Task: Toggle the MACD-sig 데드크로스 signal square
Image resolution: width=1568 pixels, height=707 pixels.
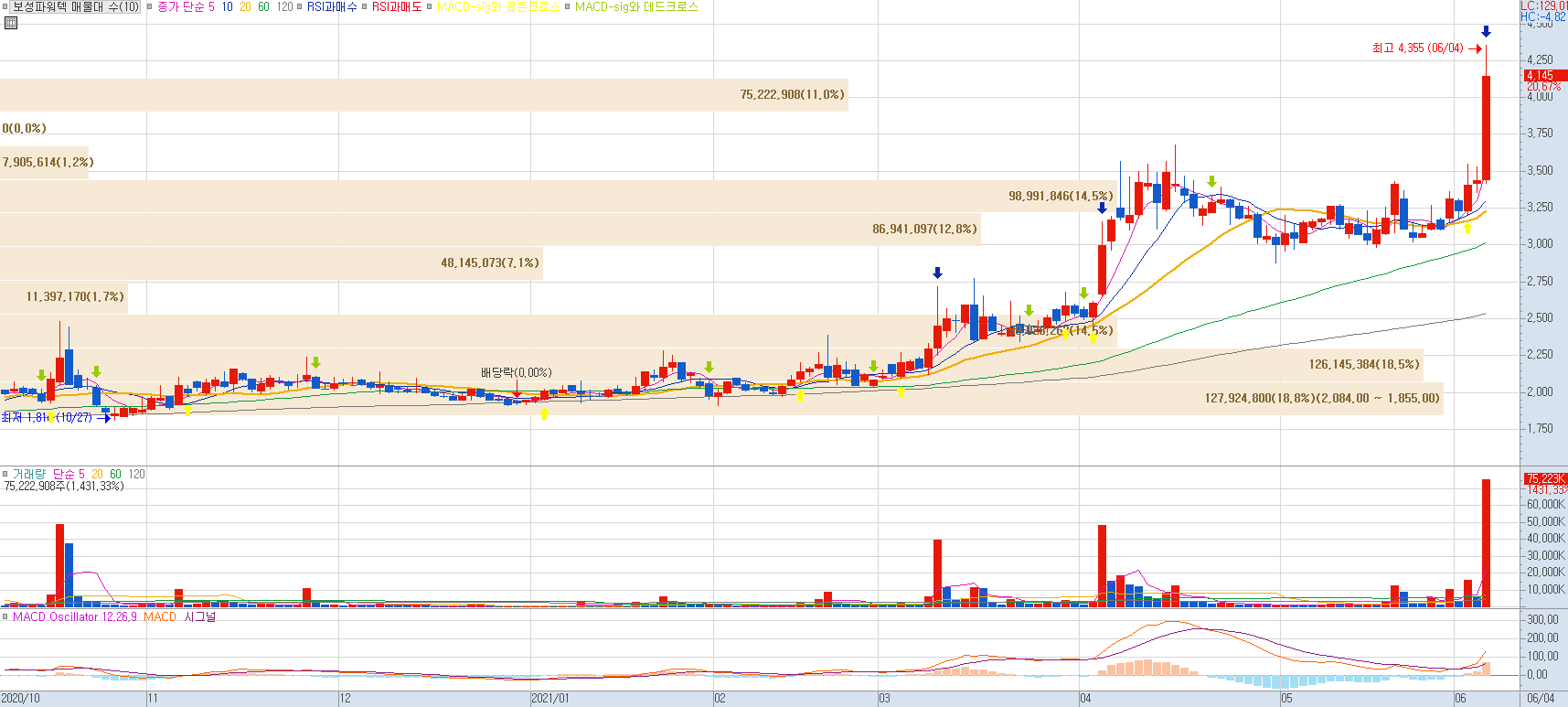Action: (567, 6)
